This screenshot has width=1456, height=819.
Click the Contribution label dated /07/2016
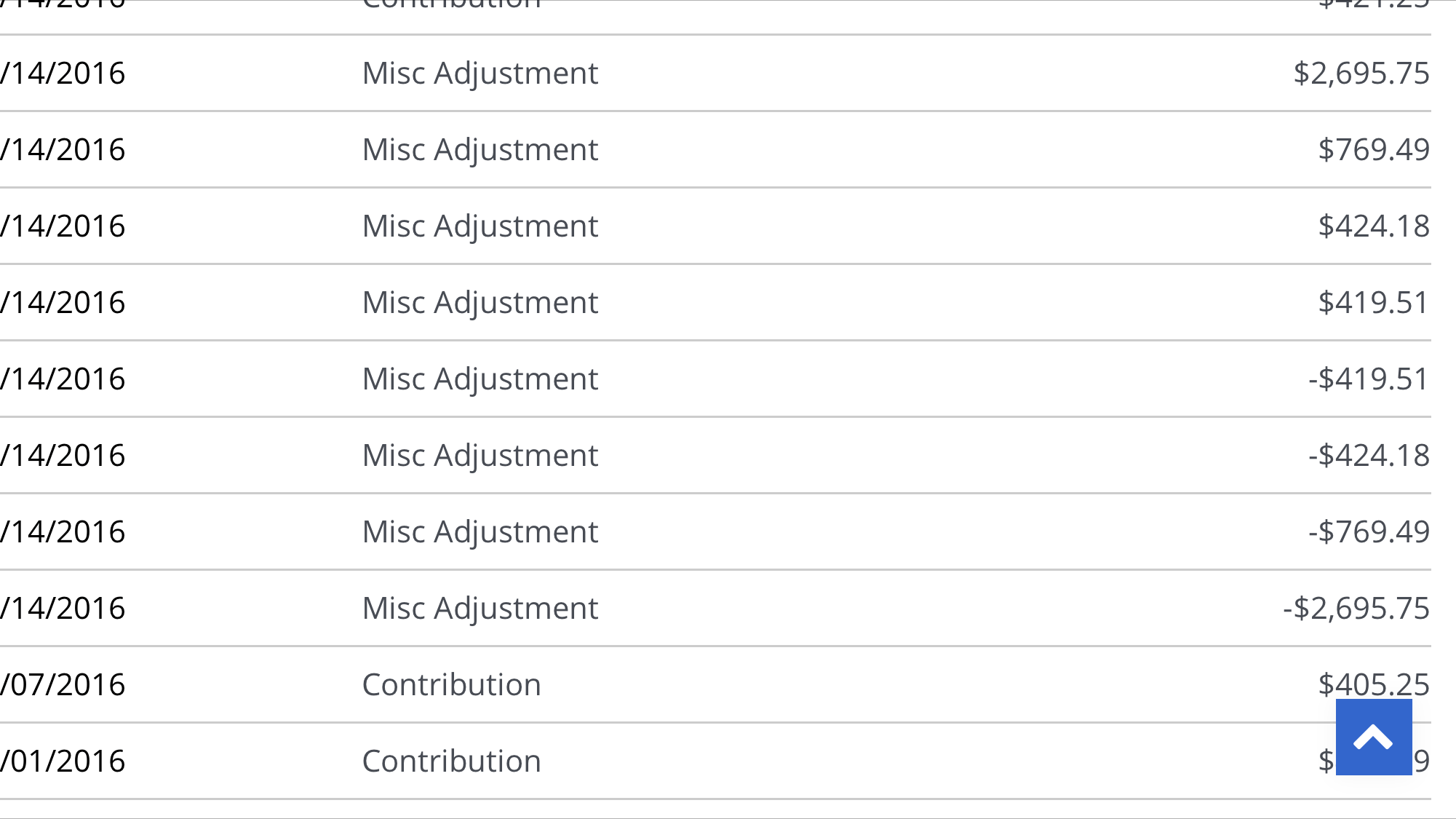452,684
